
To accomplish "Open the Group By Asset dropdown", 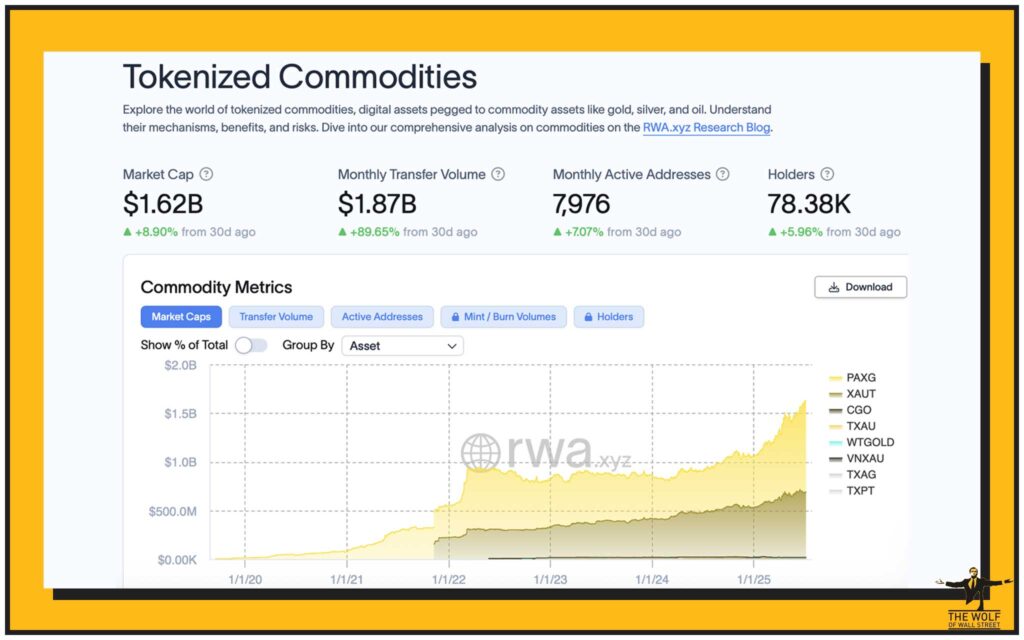I will 402,345.
